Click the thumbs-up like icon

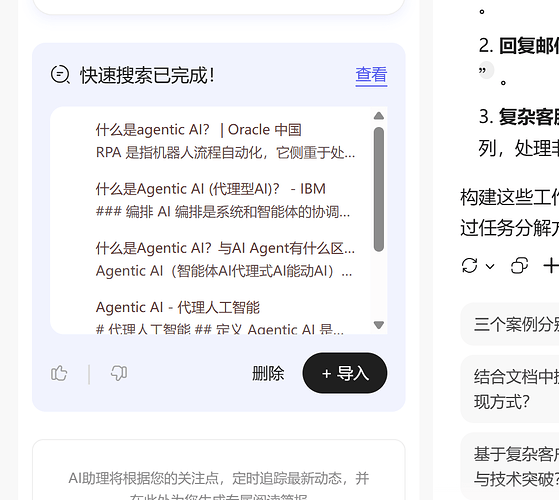[59, 373]
